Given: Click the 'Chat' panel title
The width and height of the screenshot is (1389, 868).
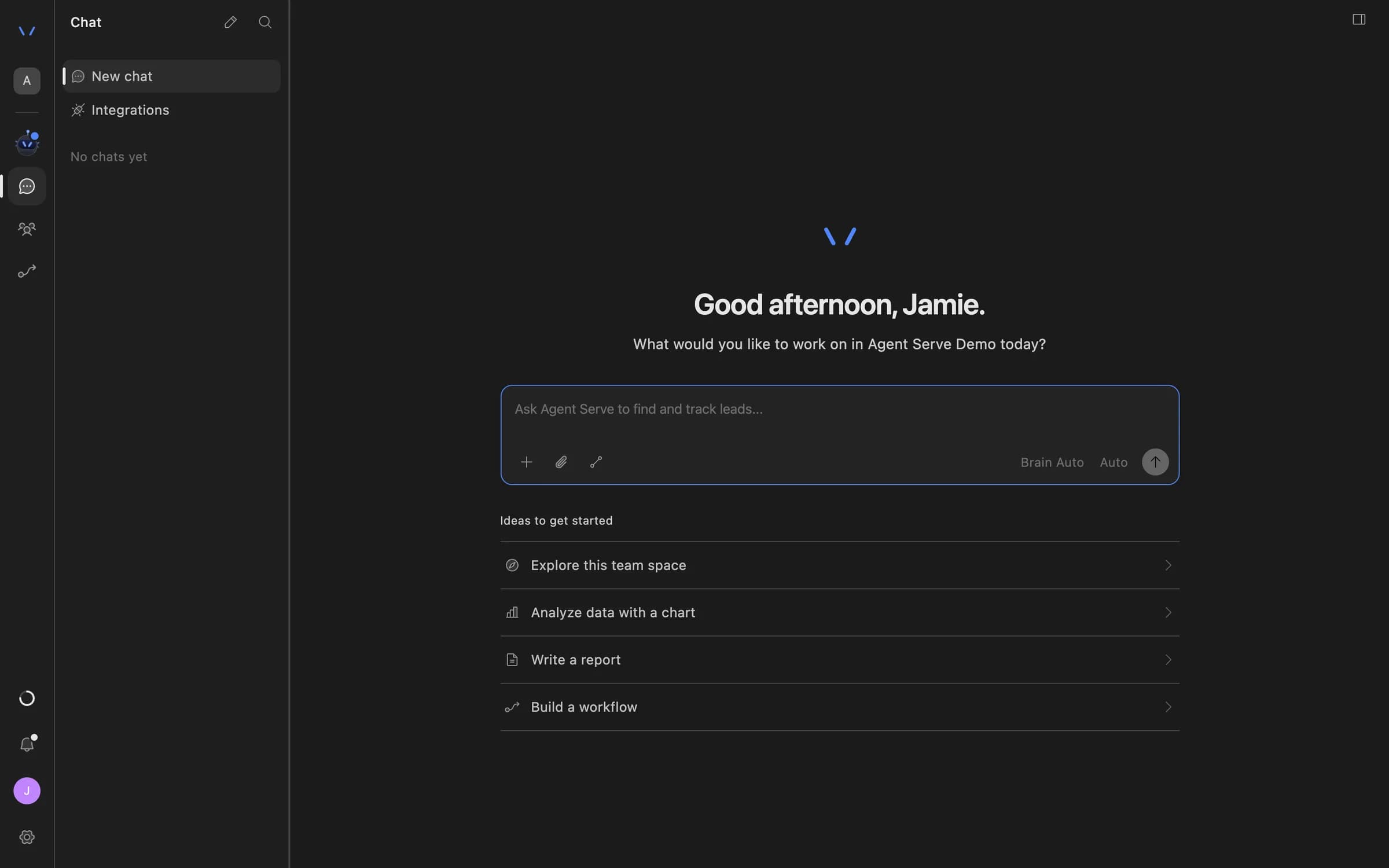Looking at the screenshot, I should [x=86, y=22].
